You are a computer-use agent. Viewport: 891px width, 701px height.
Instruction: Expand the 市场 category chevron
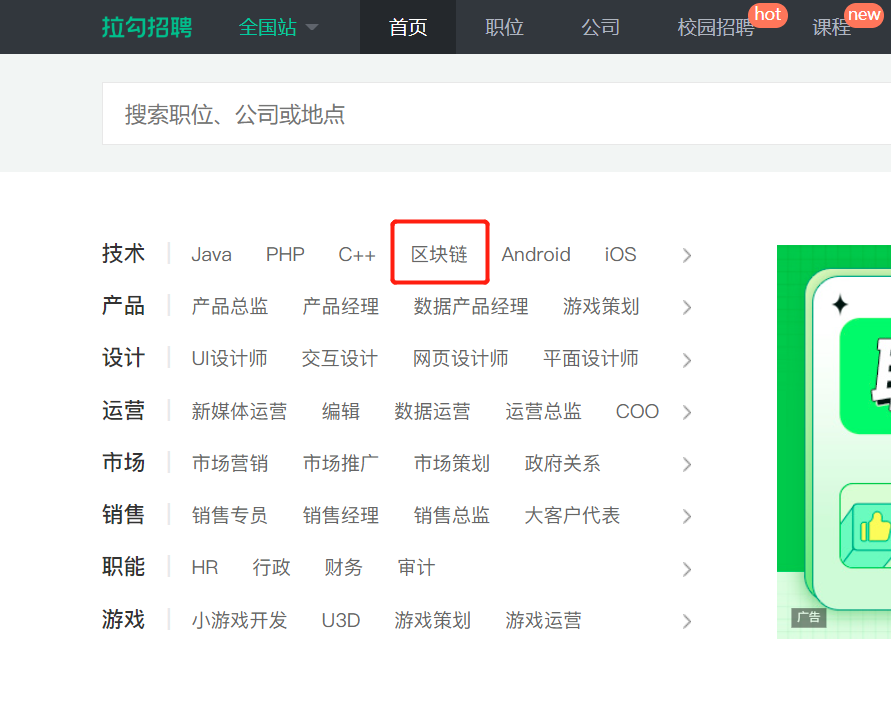[x=687, y=464]
